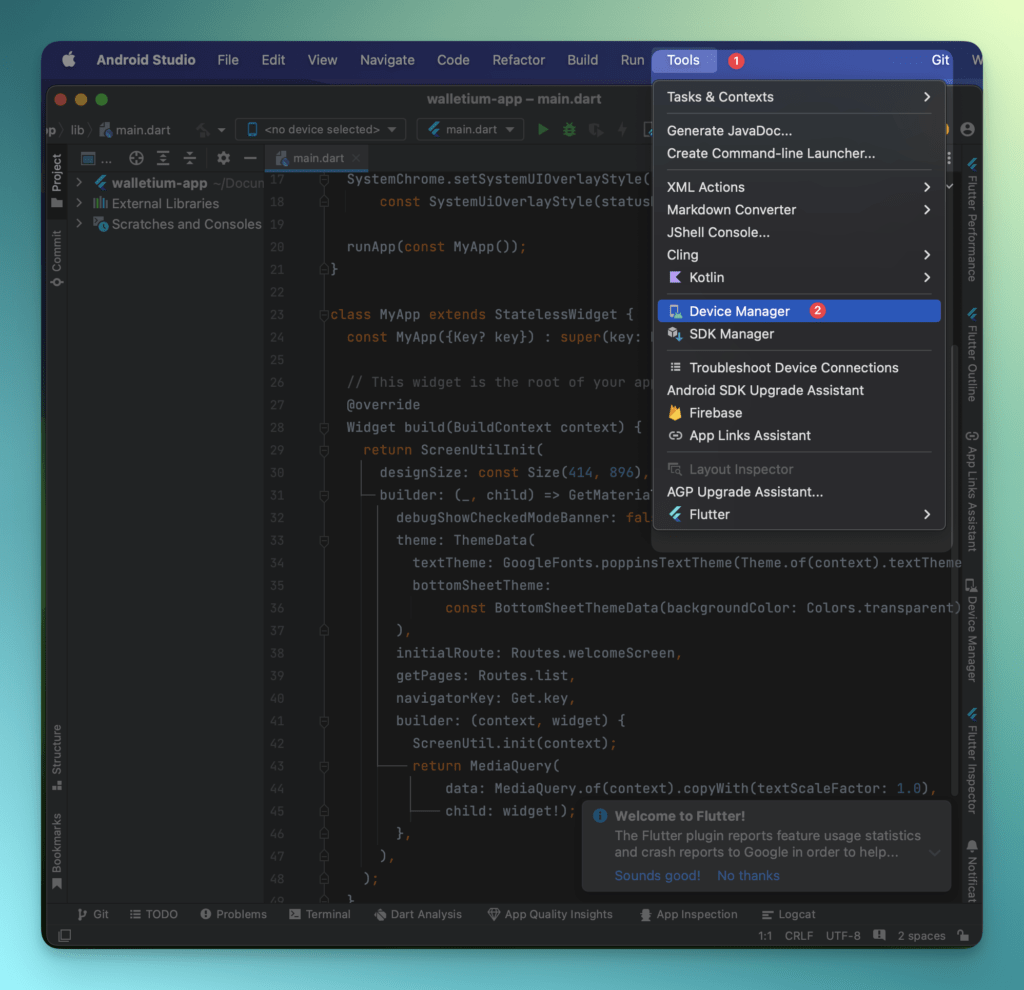This screenshot has width=1024, height=990.
Task: Click the Select Opened File target icon
Action: tap(136, 158)
